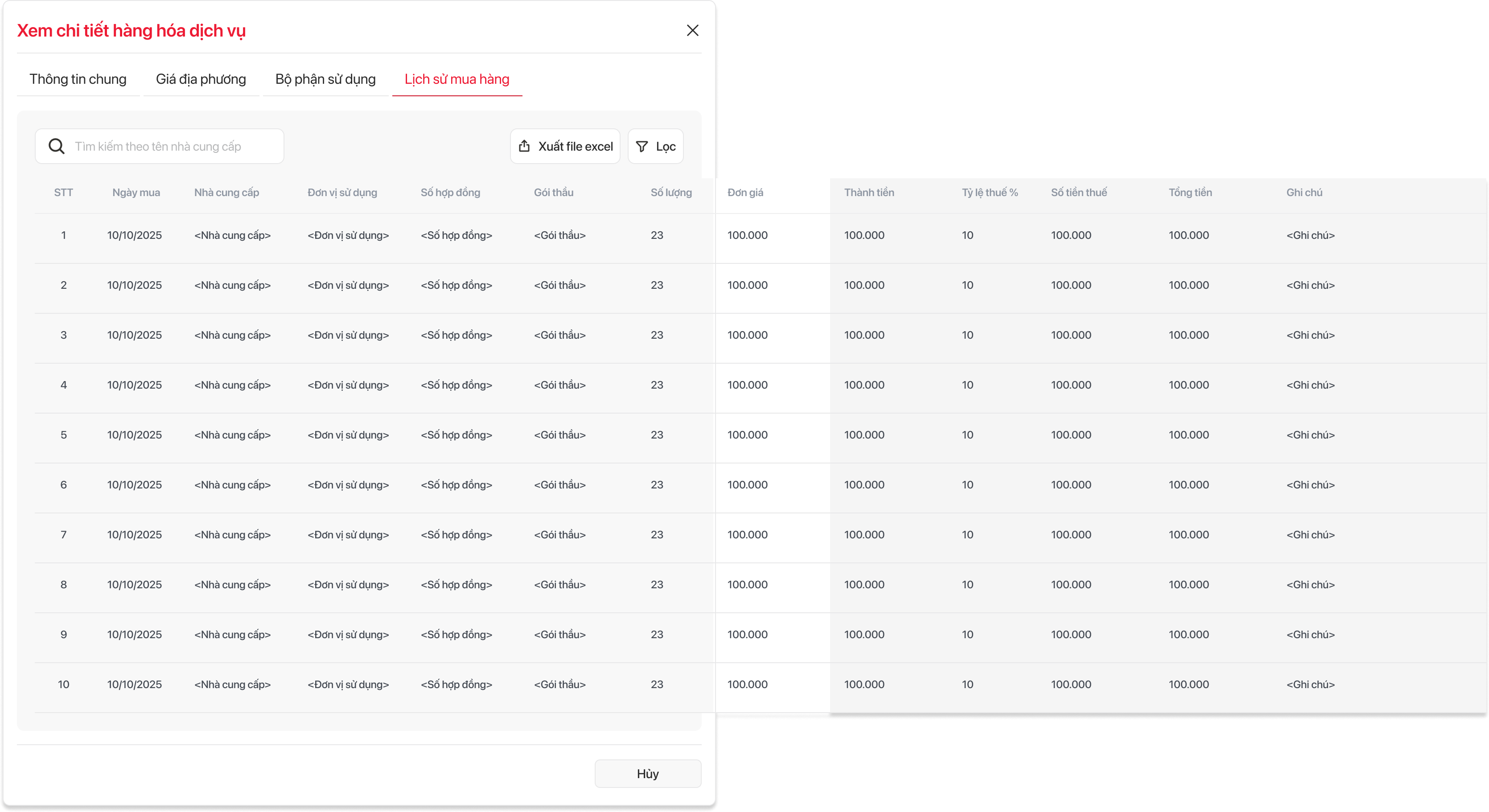This screenshot has width=1489, height=812.
Task: Click the magnifying glass search icon
Action: [x=56, y=146]
